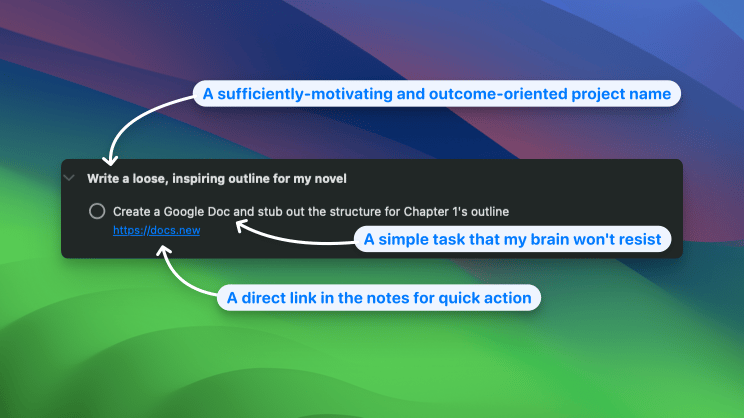Select the Create a Google Doc task text
Image resolution: width=744 pixels, height=418 pixels.
[310, 211]
